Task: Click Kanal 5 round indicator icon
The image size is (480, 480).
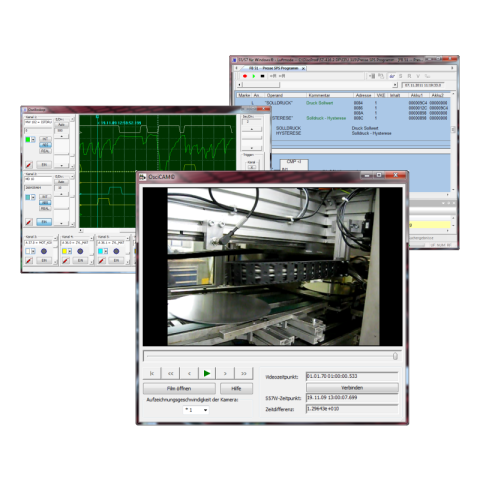Action: click(x=116, y=251)
